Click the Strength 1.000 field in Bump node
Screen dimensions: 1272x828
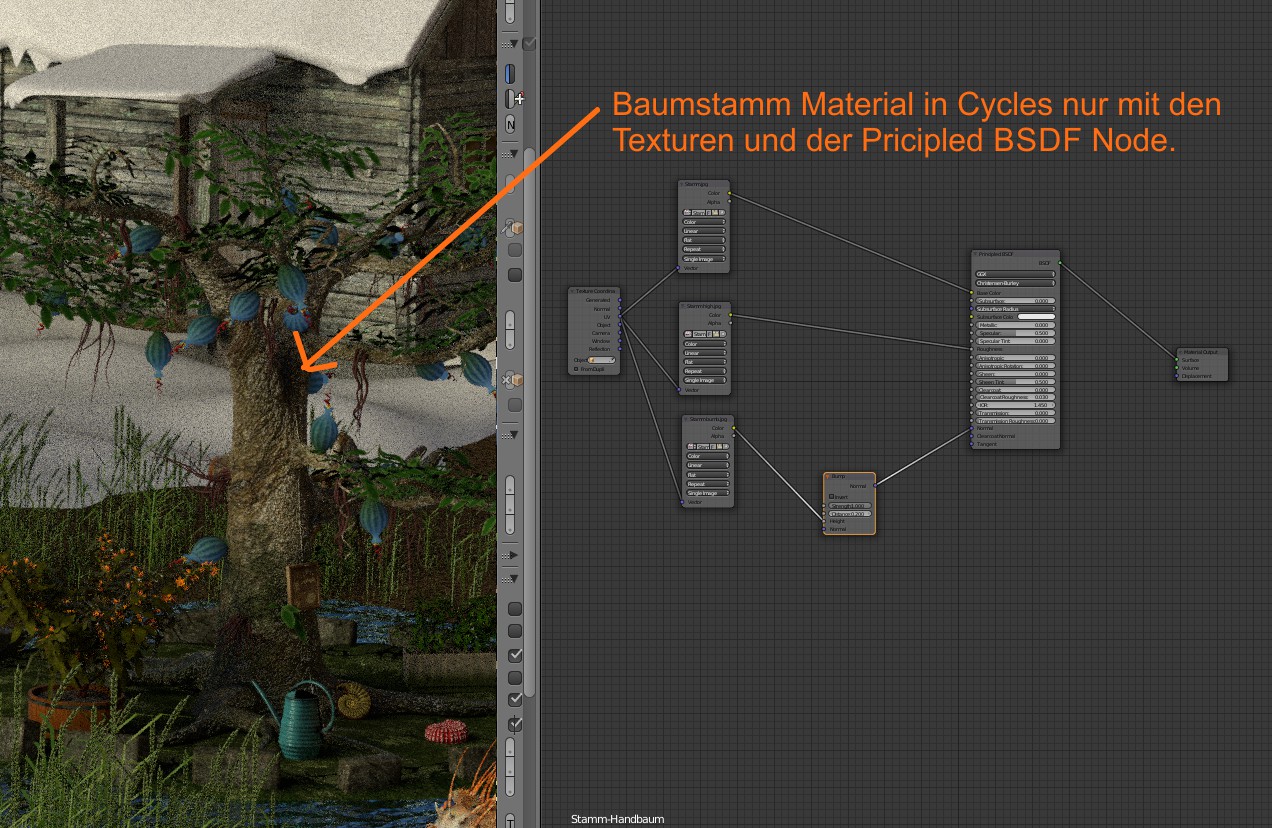click(x=850, y=506)
